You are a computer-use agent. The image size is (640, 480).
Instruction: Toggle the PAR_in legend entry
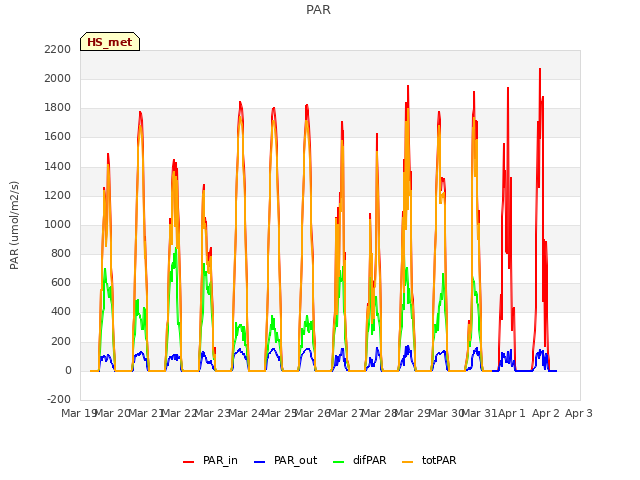point(210,460)
